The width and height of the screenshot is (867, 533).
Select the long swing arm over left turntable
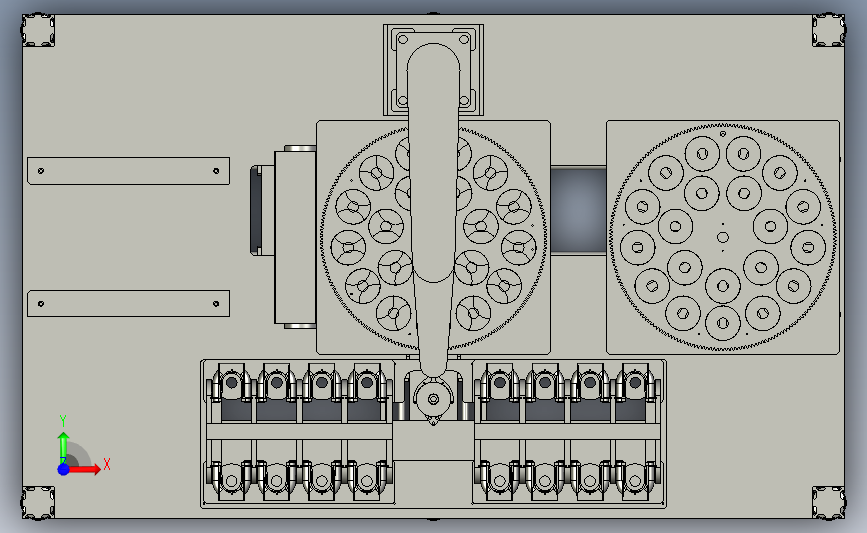[x=434, y=210]
